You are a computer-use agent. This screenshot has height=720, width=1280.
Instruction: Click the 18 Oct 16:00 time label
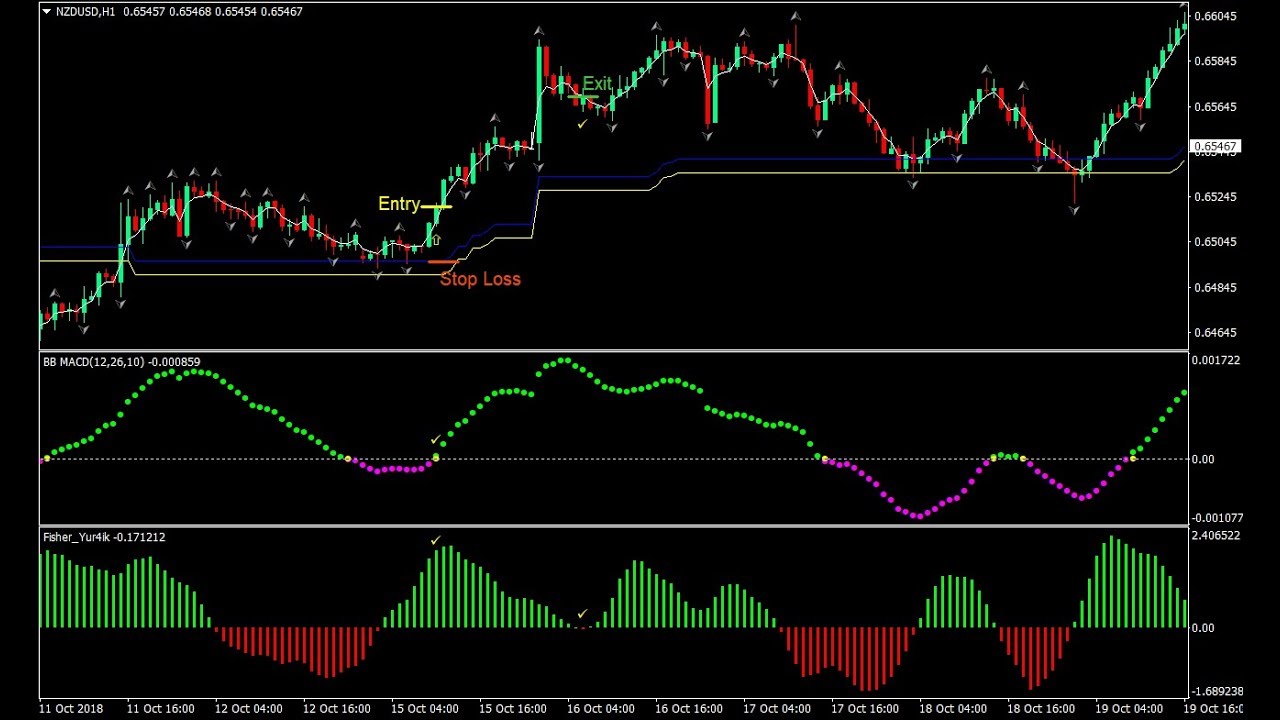coord(1040,710)
